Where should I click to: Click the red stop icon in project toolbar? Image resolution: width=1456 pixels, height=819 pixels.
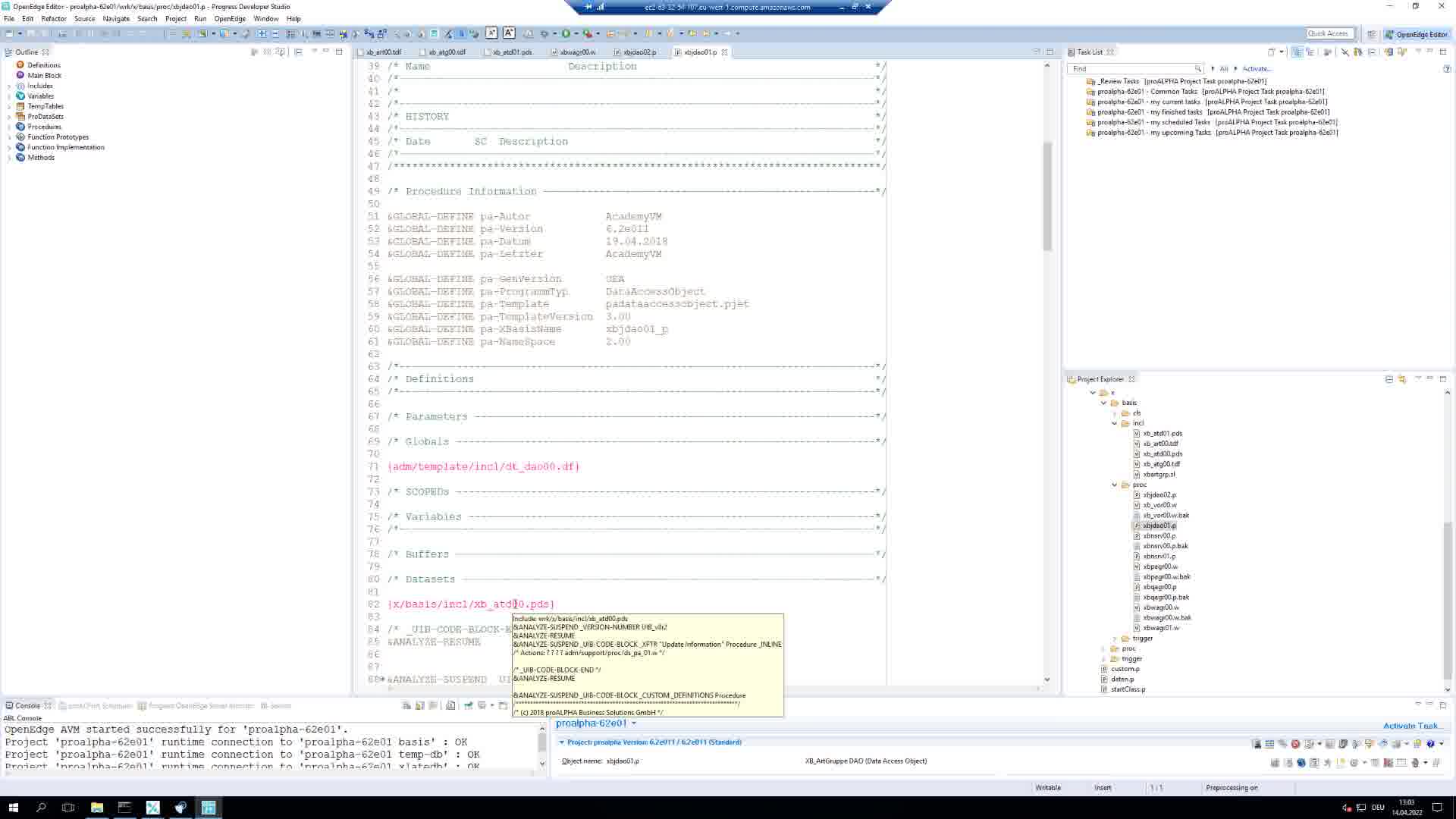tap(1295, 744)
